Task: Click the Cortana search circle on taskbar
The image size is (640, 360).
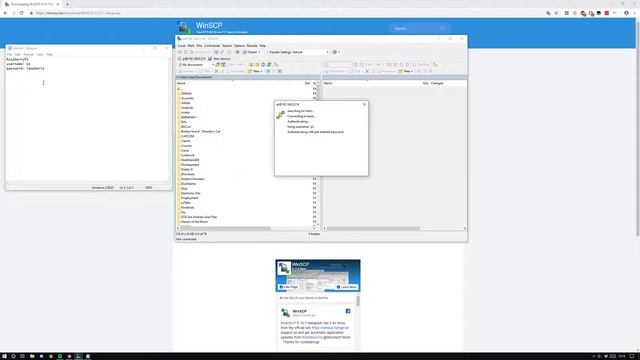Action: (13, 356)
